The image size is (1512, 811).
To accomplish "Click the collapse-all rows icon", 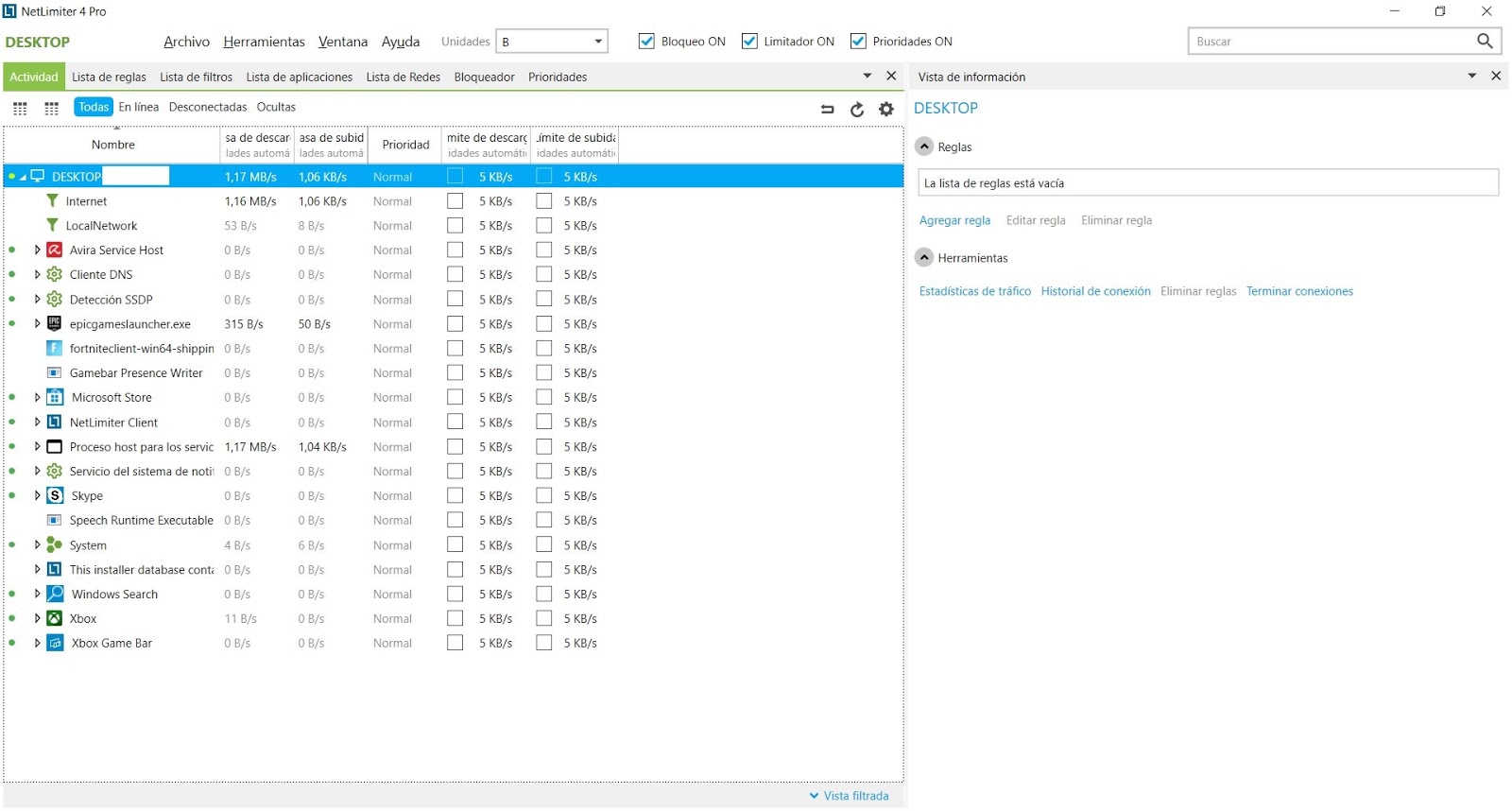I will (828, 109).
